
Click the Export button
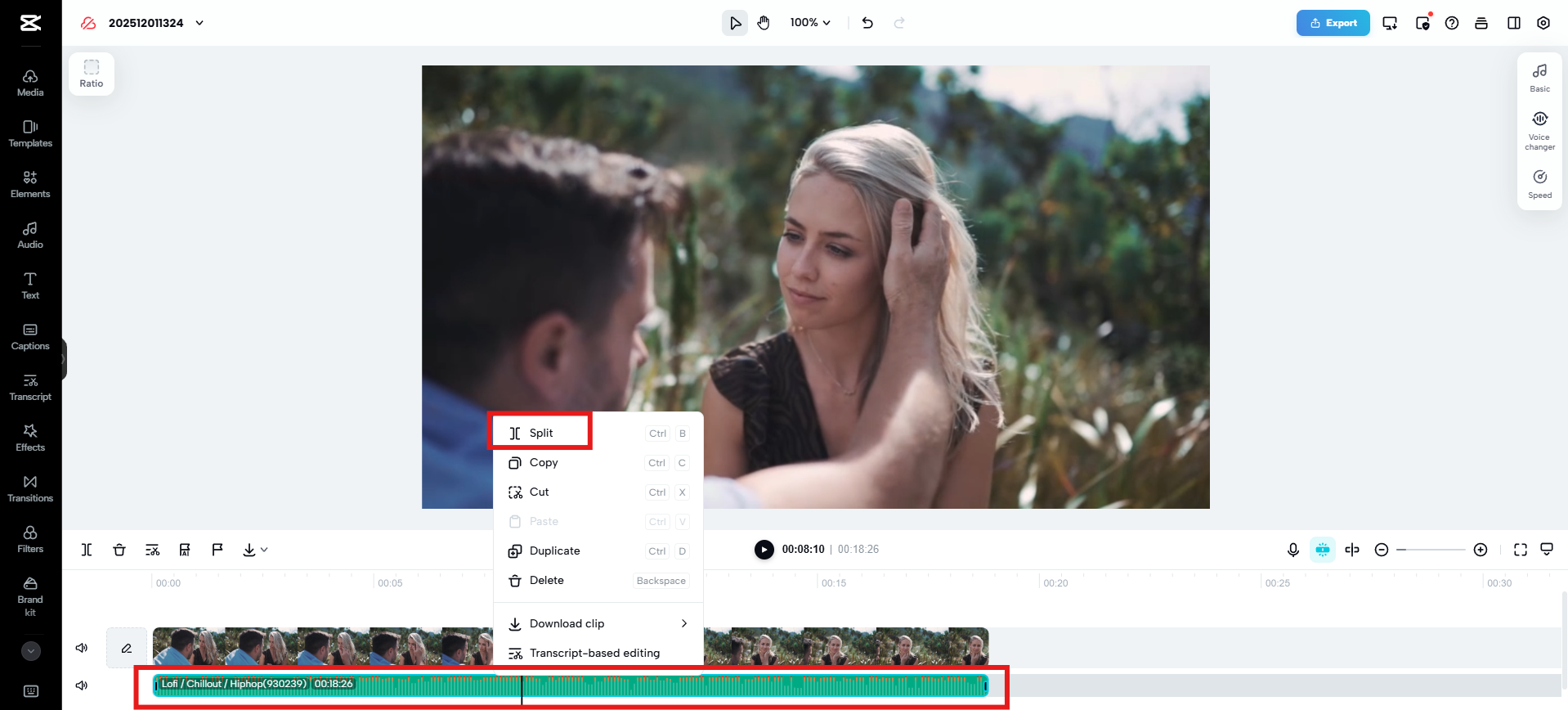tap(1333, 23)
